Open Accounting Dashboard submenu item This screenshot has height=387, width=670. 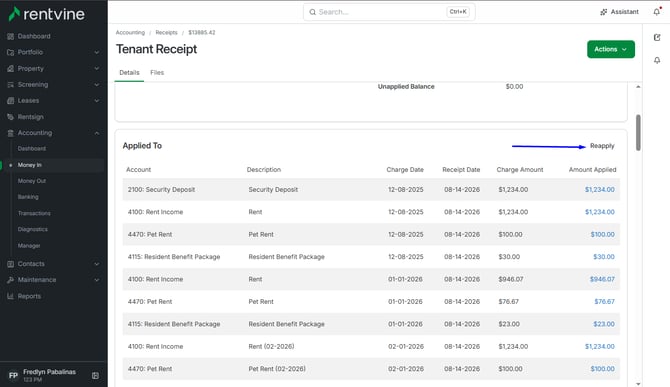32,149
